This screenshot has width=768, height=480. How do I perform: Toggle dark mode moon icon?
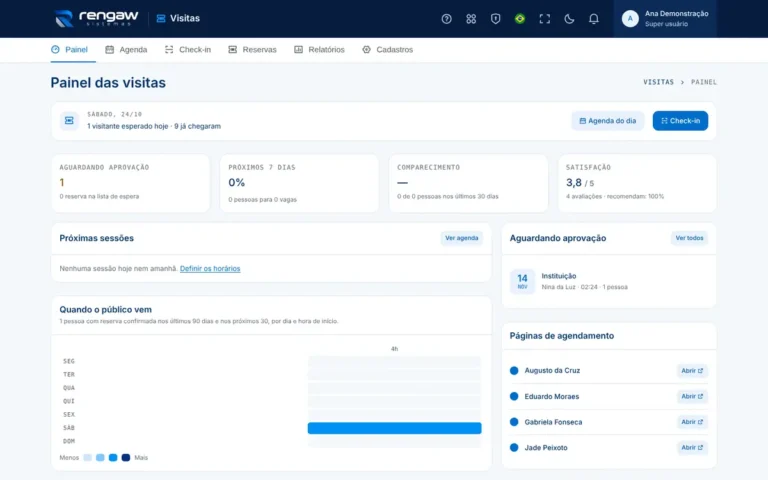[569, 19]
